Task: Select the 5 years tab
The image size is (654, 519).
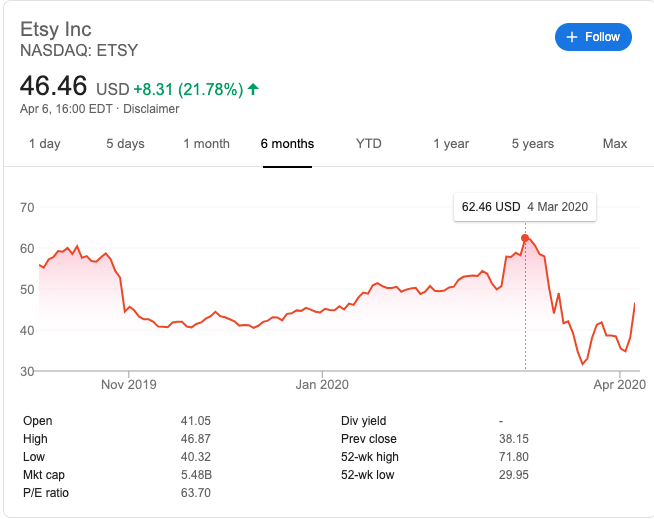Action: (532, 143)
